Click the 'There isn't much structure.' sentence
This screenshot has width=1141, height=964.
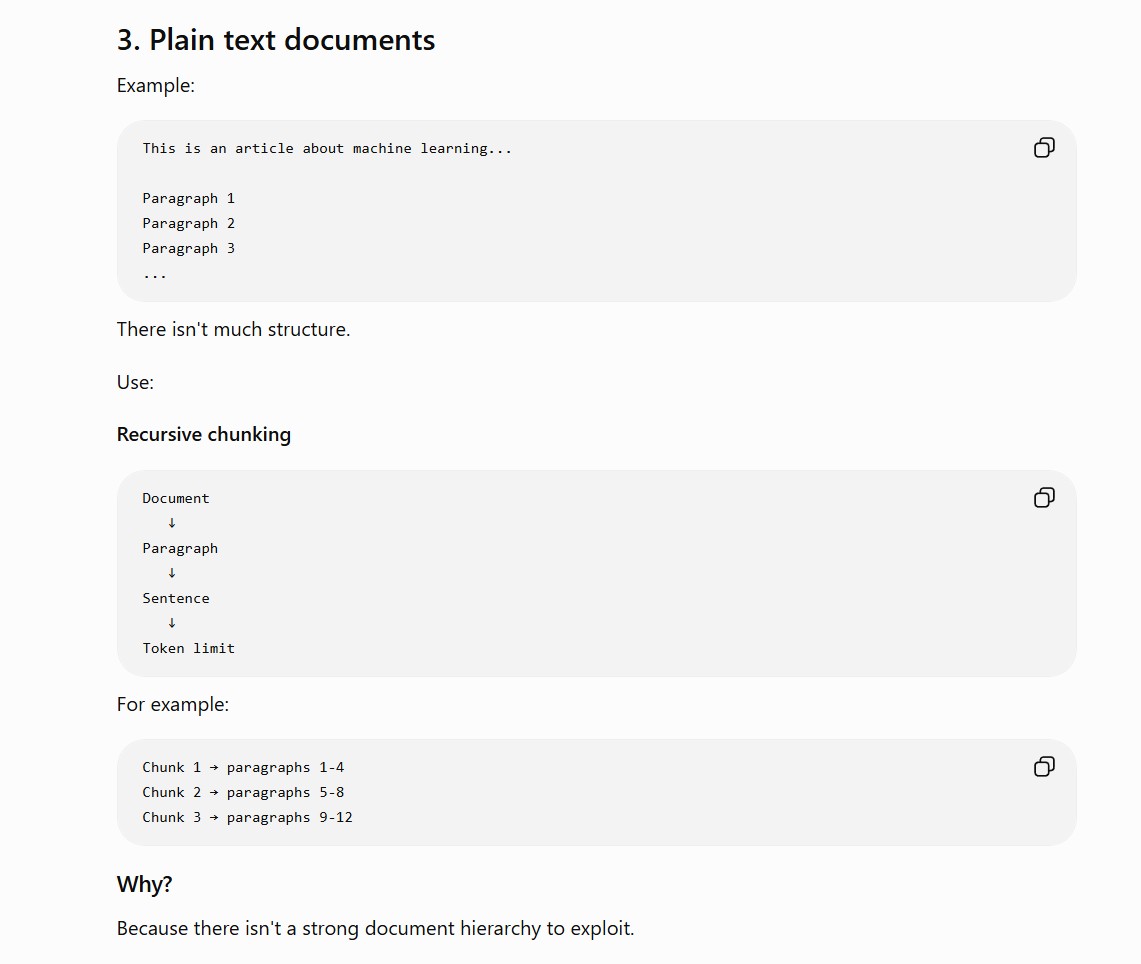click(x=234, y=330)
